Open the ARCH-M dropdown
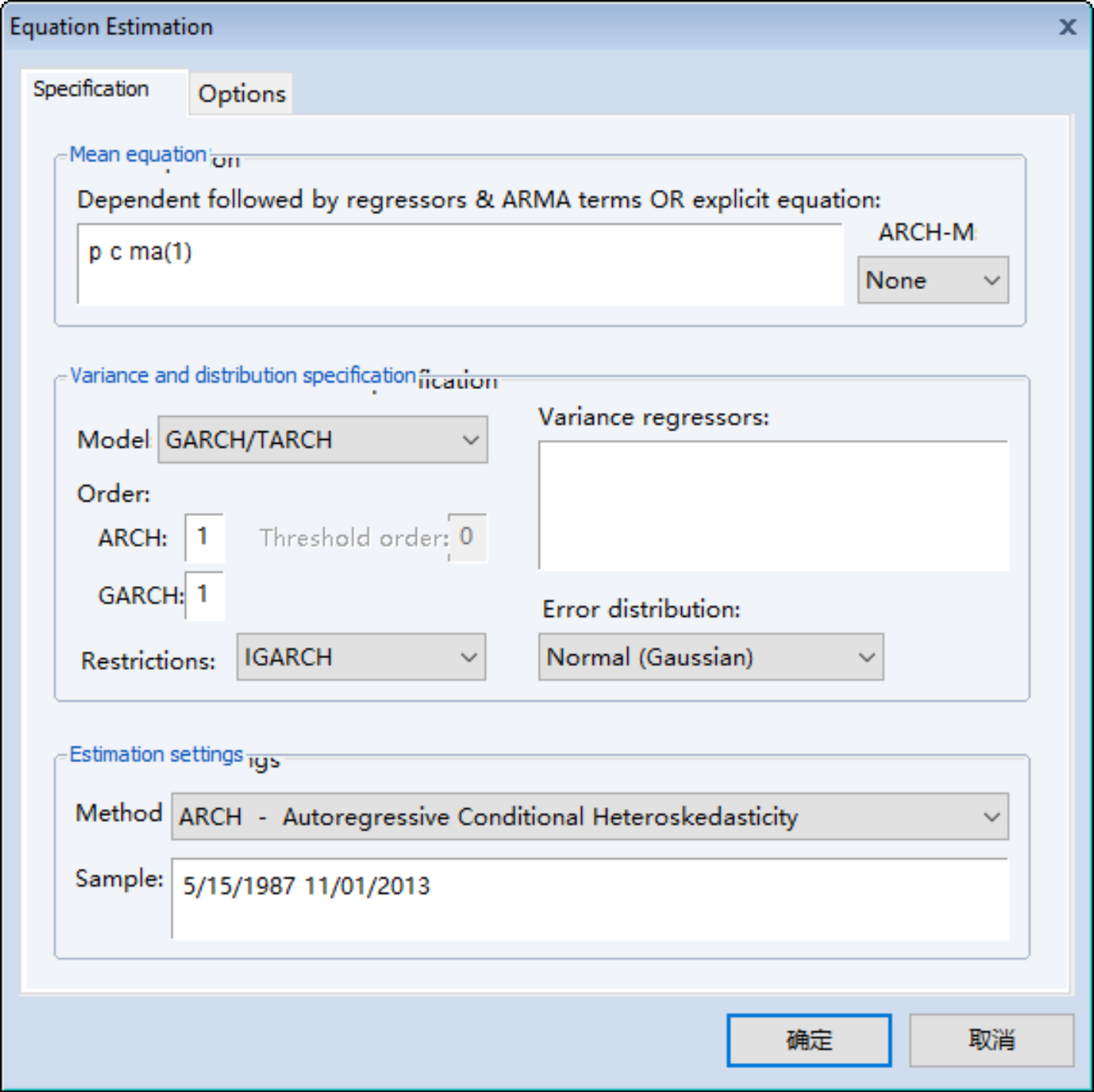This screenshot has height=1092, width=1094. (932, 280)
